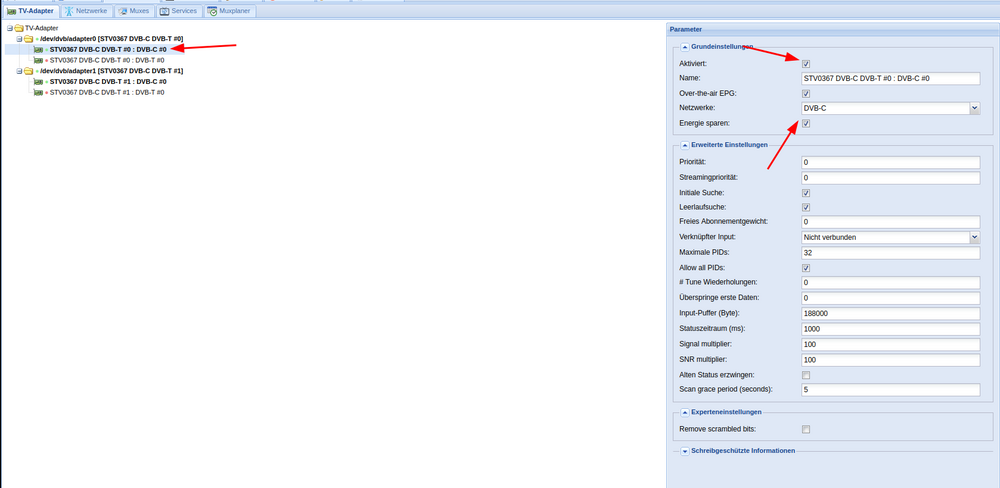This screenshot has height=488, width=1000.
Task: Click the Signal multiplier field
Action: click(x=890, y=344)
